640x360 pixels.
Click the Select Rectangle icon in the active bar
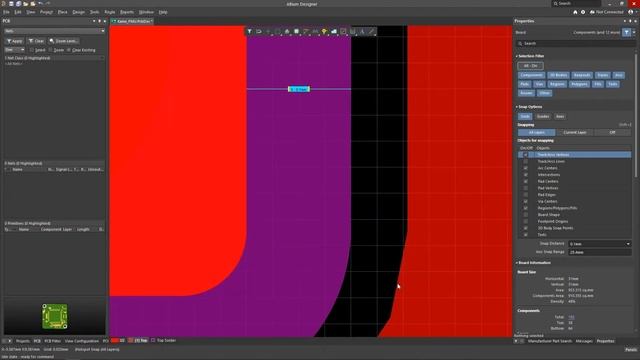pos(278,31)
